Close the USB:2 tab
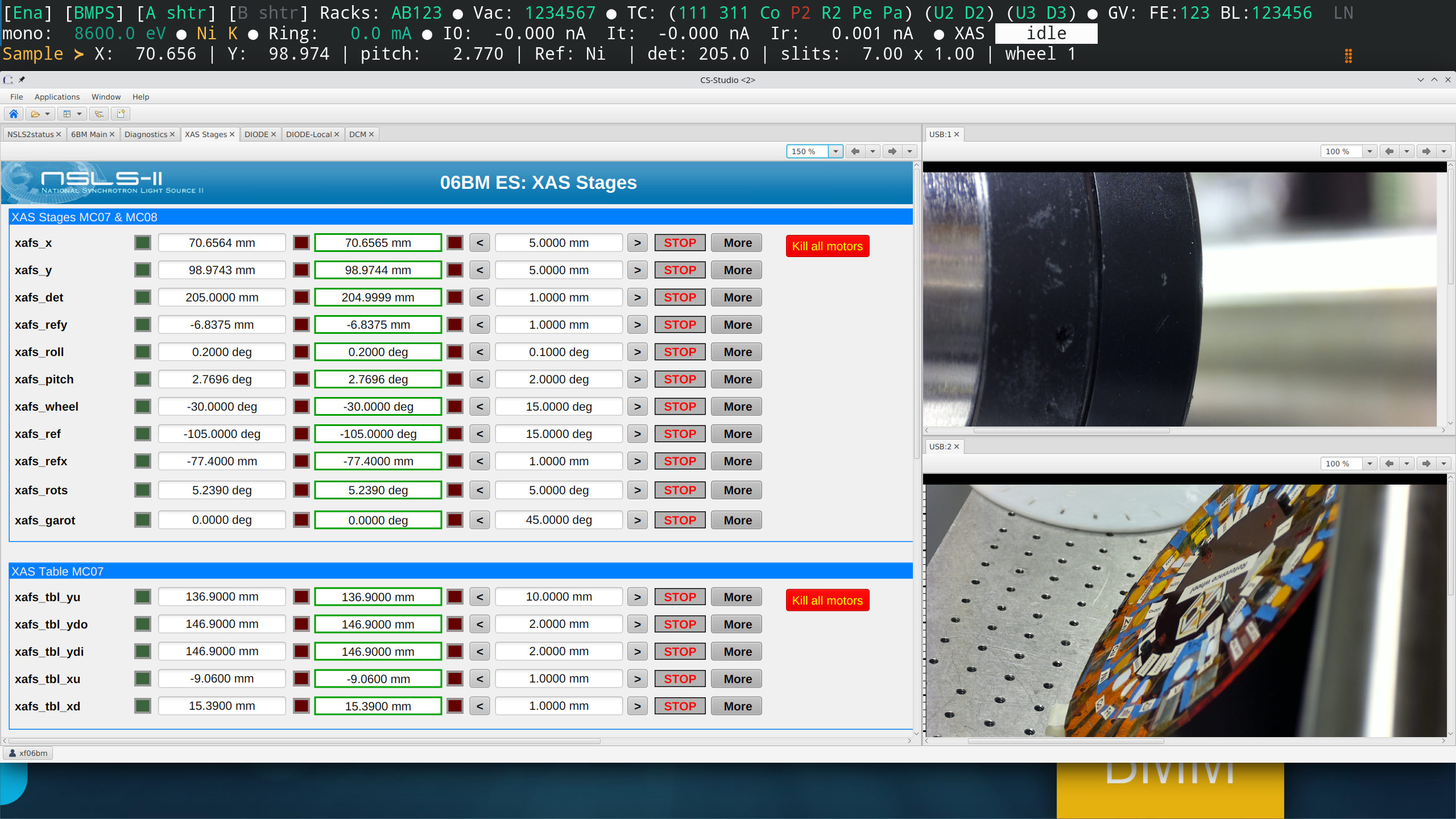 point(957,446)
